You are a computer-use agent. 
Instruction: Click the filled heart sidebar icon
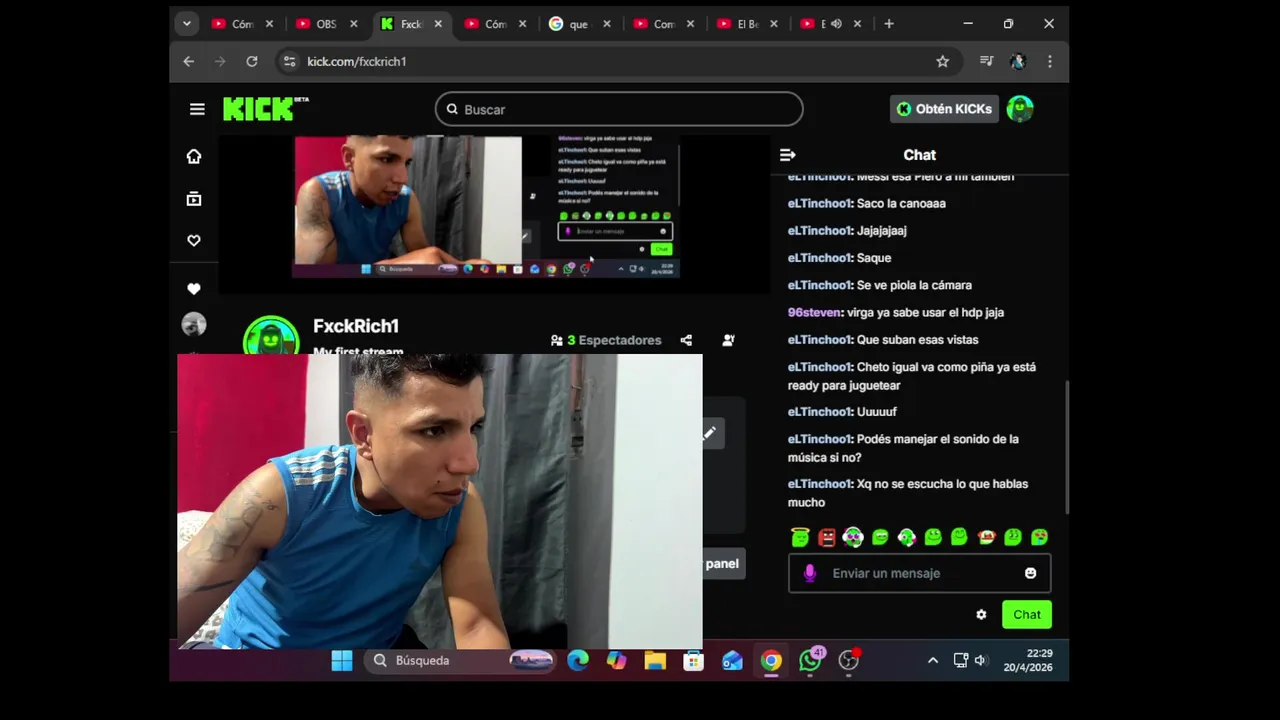click(x=194, y=289)
